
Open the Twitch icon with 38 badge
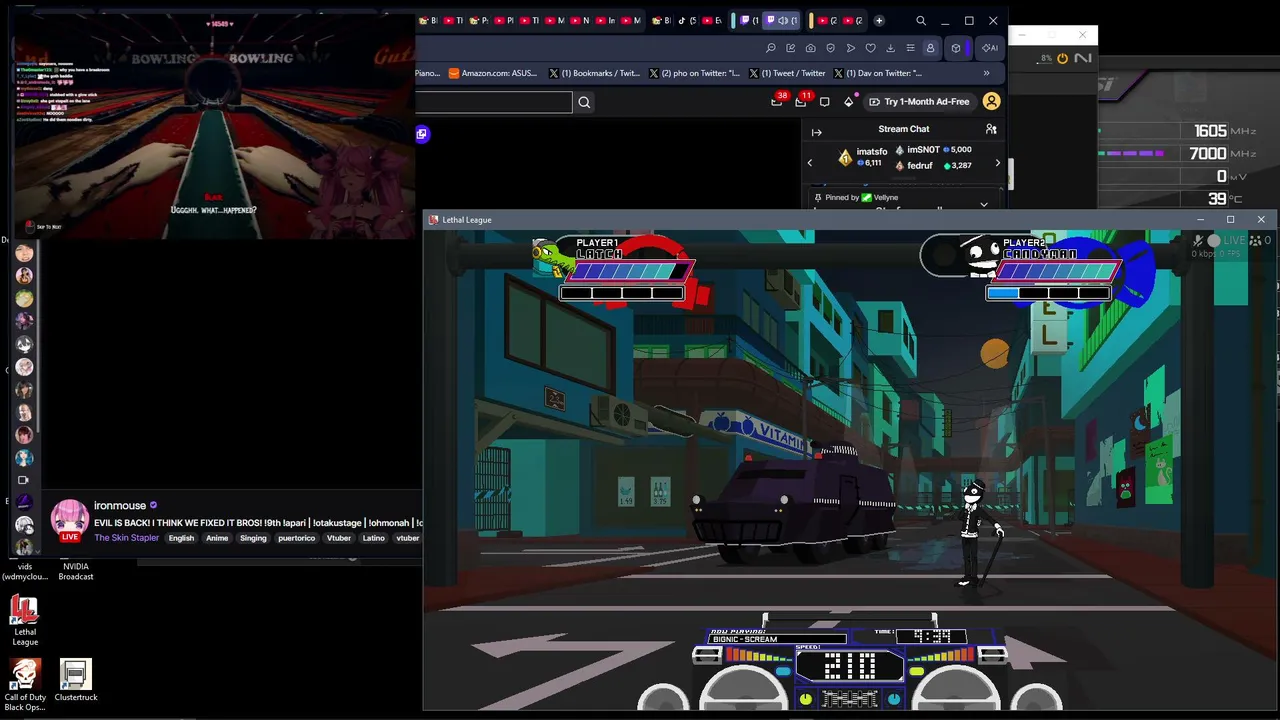click(x=778, y=101)
